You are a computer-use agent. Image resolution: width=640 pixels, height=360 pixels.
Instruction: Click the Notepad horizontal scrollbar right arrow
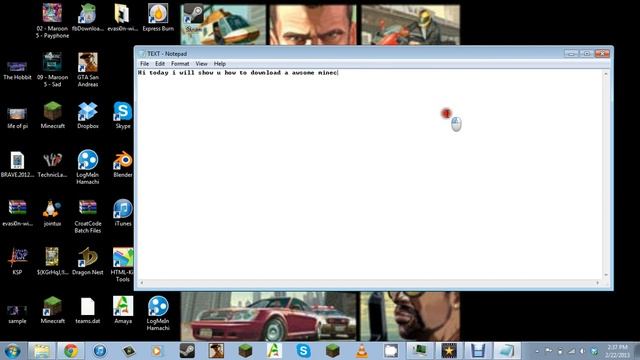tap(598, 282)
